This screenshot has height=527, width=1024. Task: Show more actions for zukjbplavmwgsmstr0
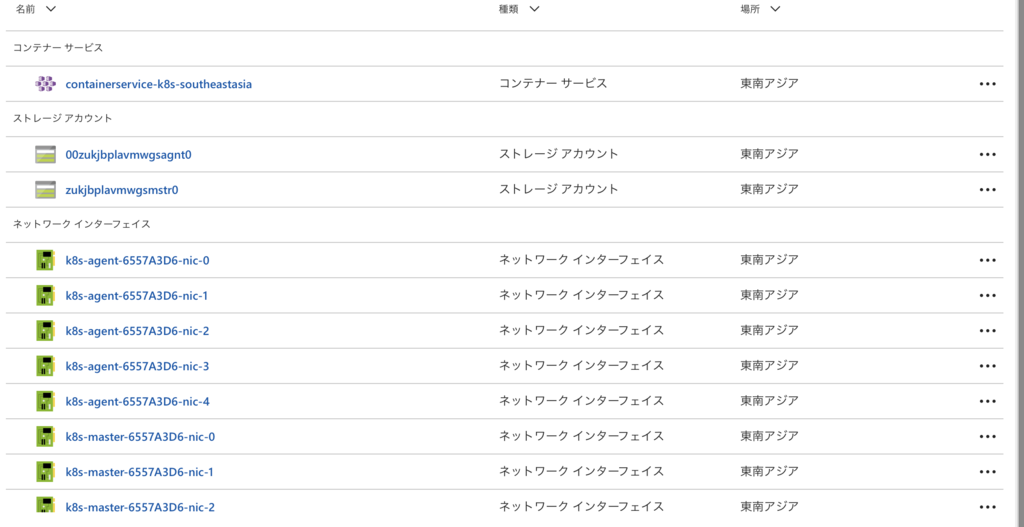pyautogui.click(x=988, y=189)
